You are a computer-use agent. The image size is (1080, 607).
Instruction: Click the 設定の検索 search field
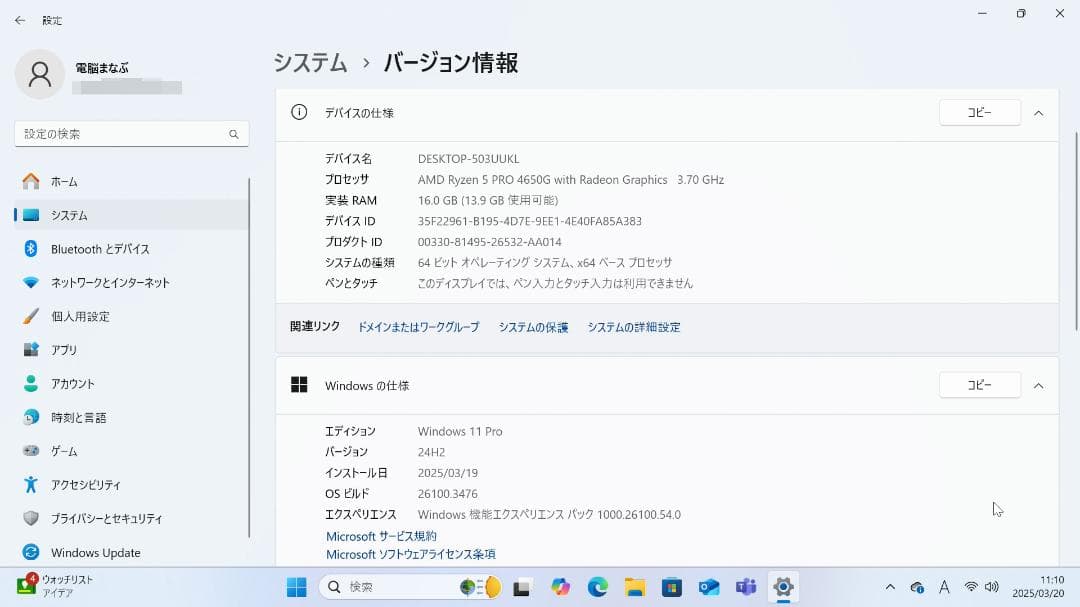130,133
